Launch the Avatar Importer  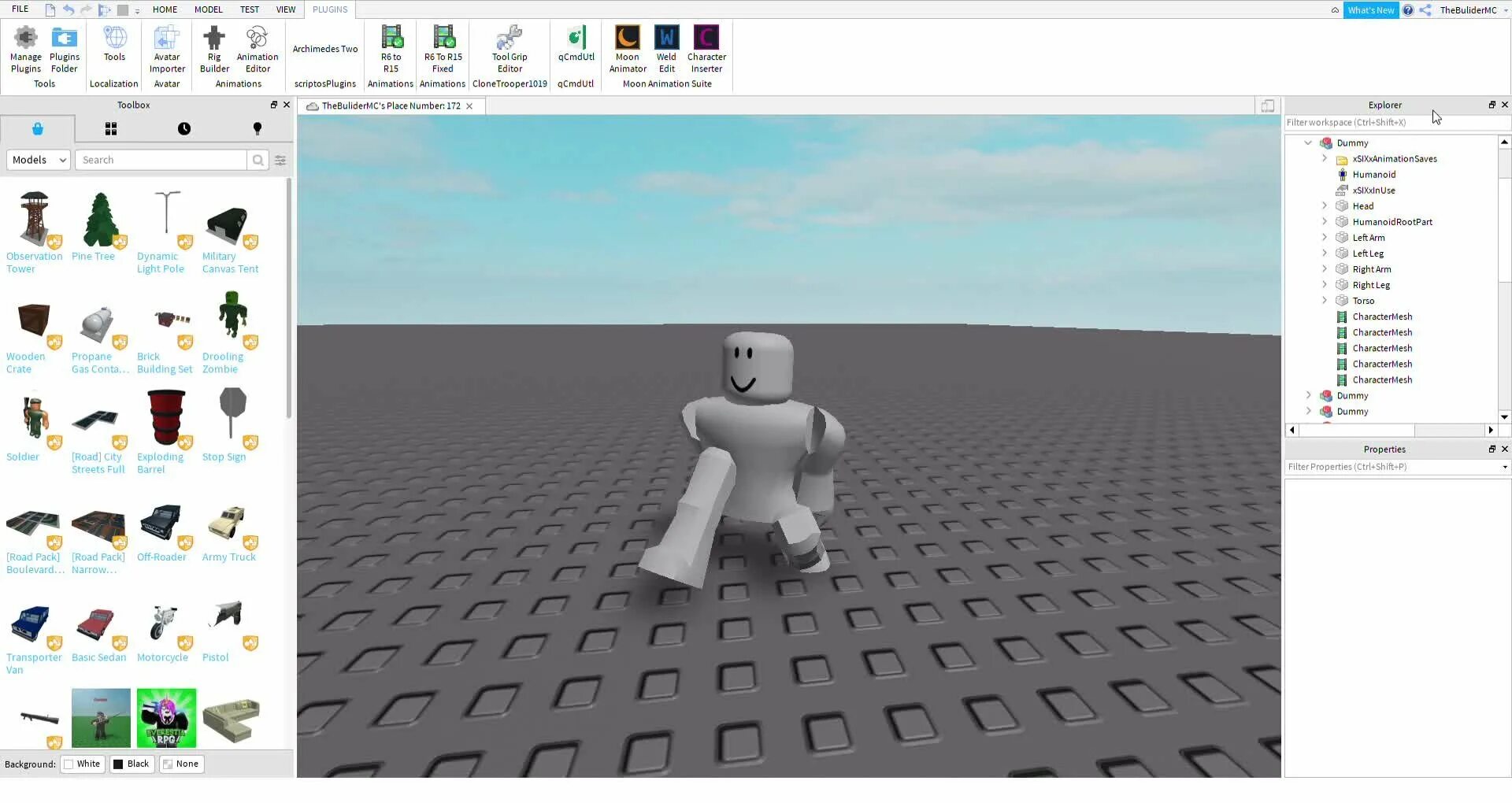pos(167,50)
